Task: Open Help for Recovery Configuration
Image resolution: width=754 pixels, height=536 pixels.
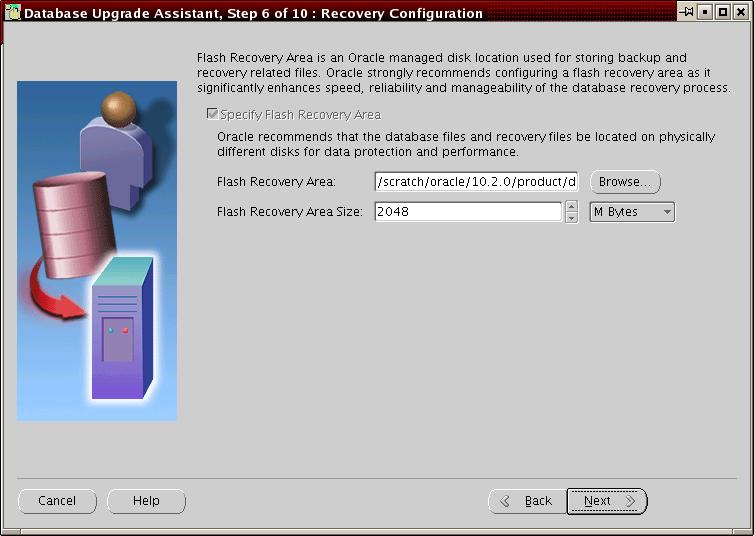Action: pos(146,501)
